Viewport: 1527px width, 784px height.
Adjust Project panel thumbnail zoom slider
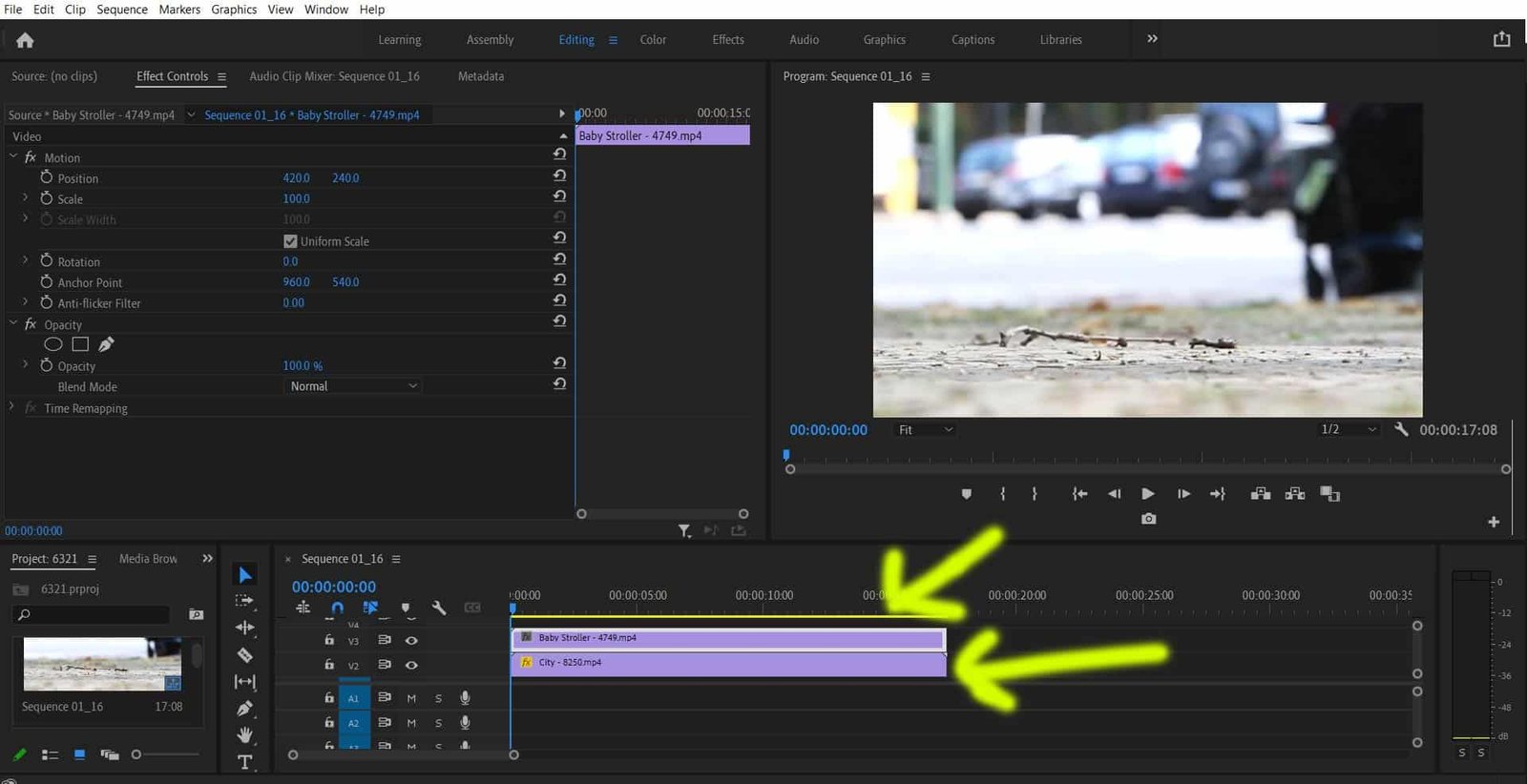click(136, 754)
